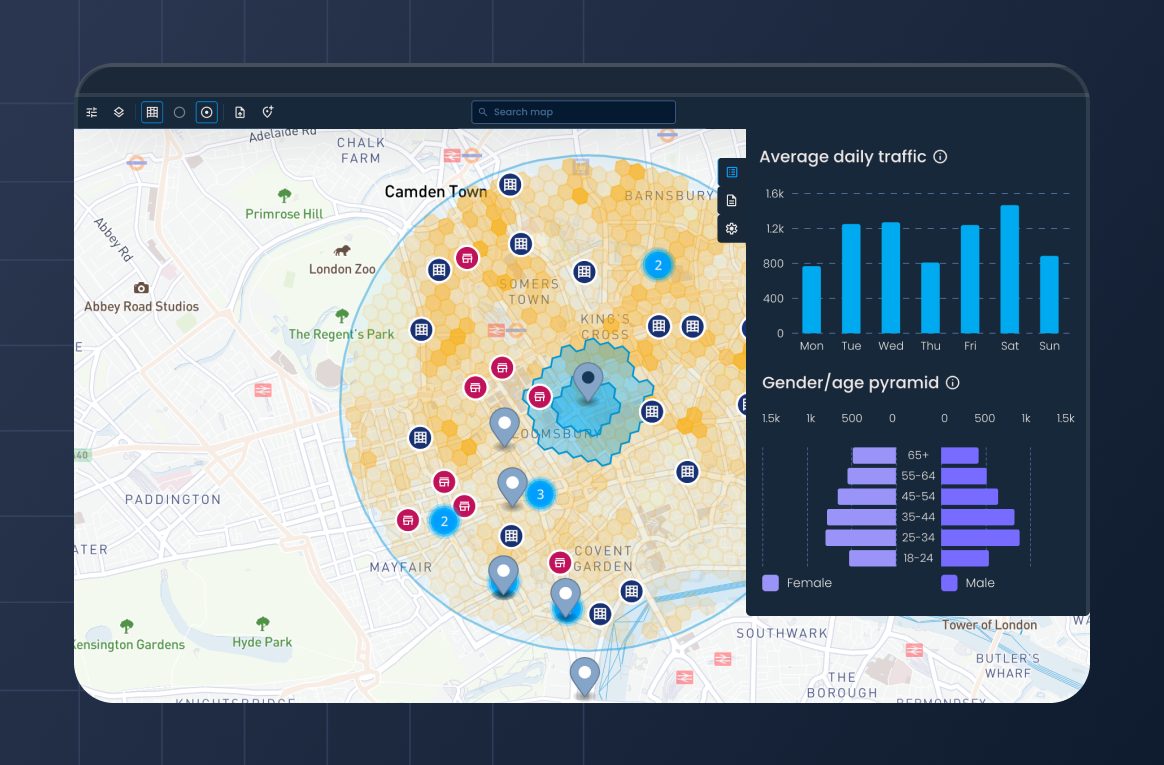This screenshot has width=1164, height=765.
Task: Click the 'Sun' day label on chart
Action: tap(1050, 346)
